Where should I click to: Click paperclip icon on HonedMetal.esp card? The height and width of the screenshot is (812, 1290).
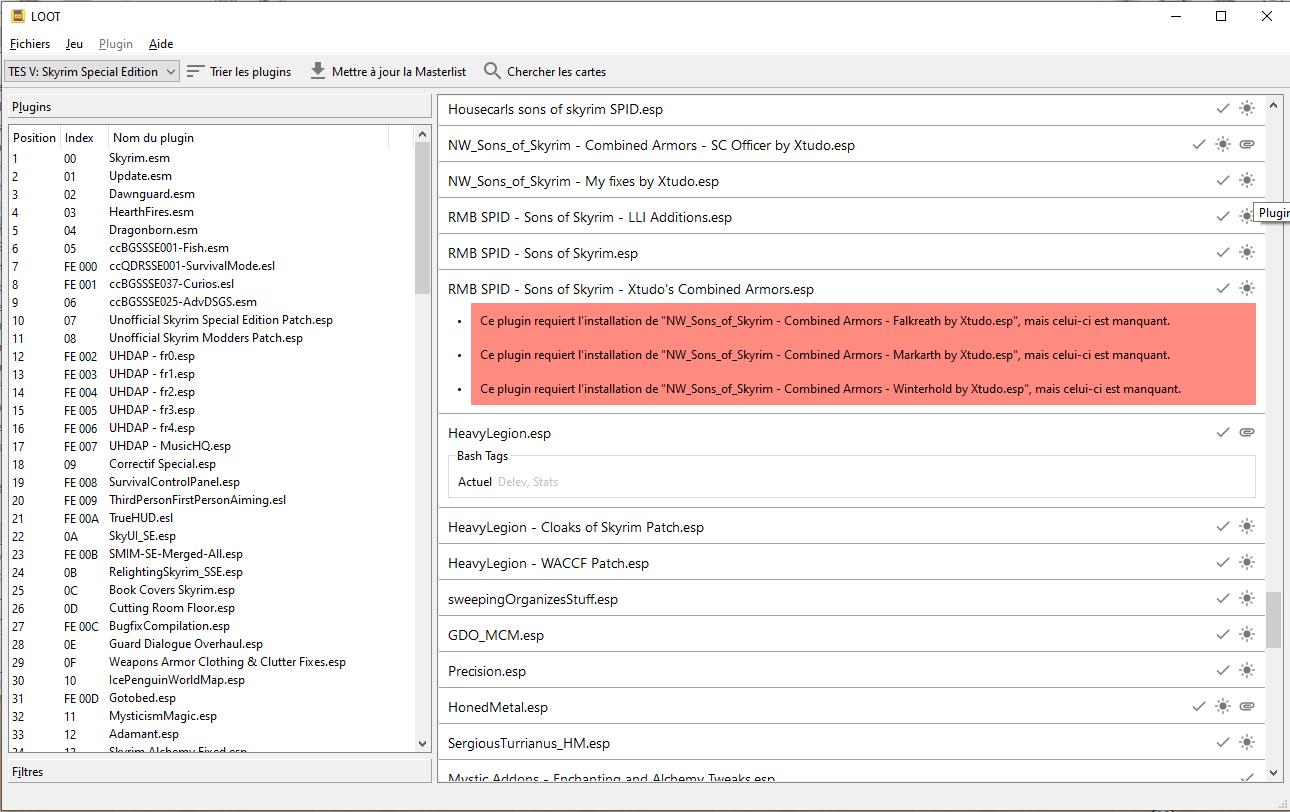pos(1246,706)
